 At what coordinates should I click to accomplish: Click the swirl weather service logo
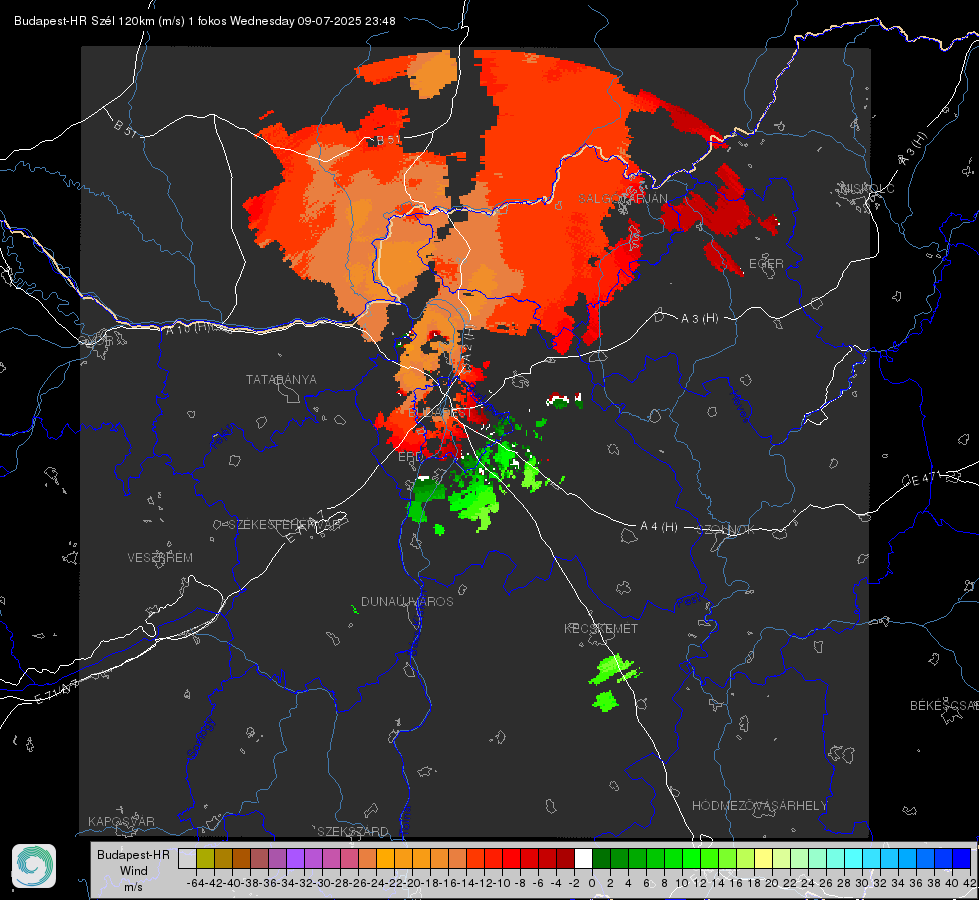coord(34,866)
